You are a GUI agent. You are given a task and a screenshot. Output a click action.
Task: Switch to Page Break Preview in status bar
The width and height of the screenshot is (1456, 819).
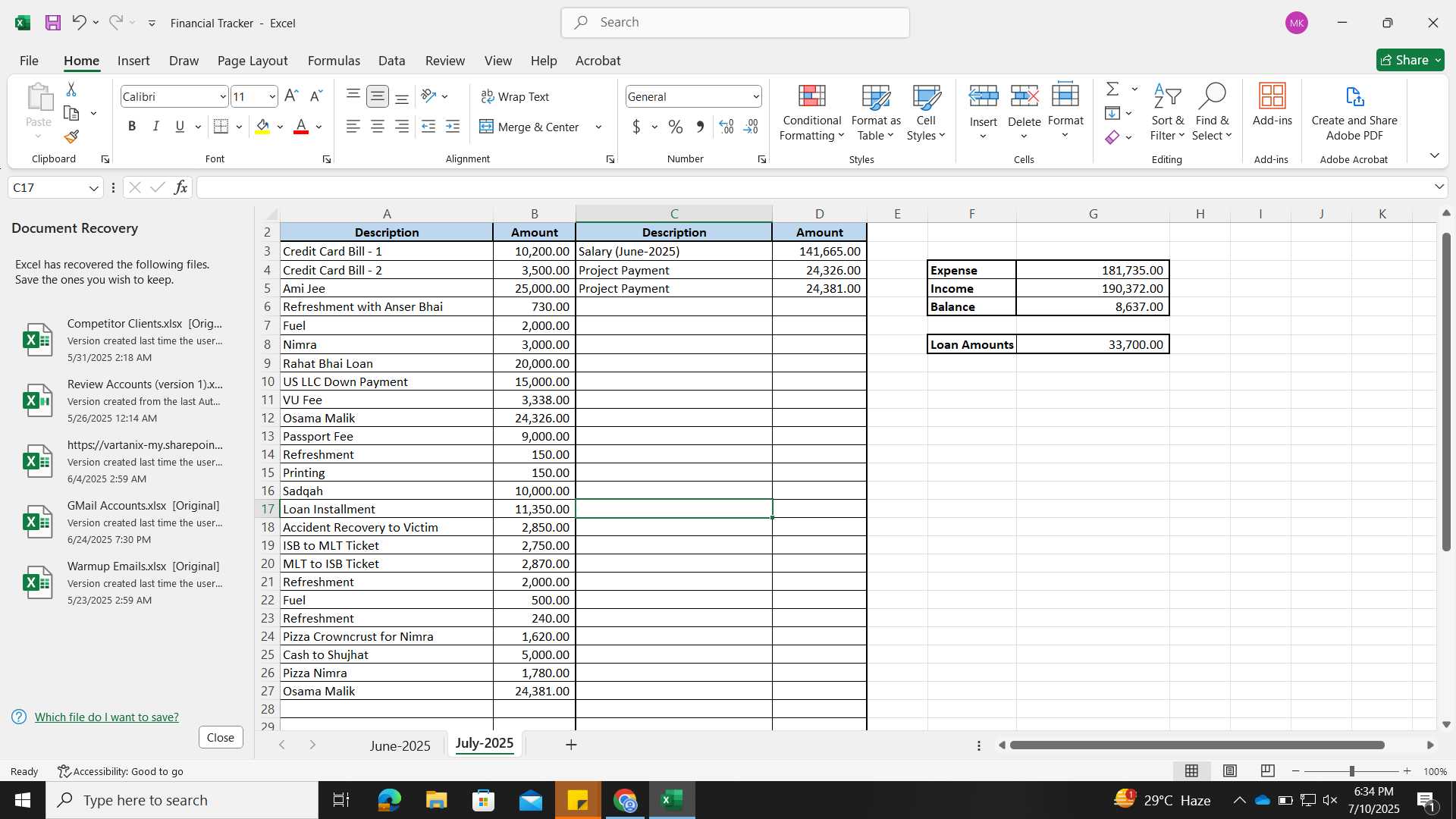pyautogui.click(x=1268, y=771)
